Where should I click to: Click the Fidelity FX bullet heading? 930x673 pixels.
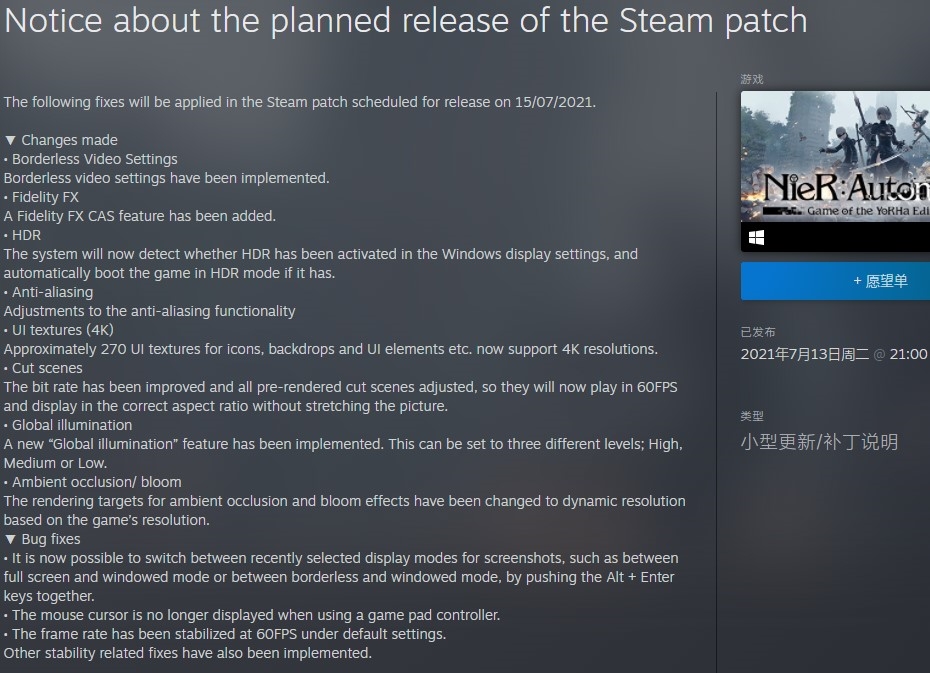click(x=45, y=197)
